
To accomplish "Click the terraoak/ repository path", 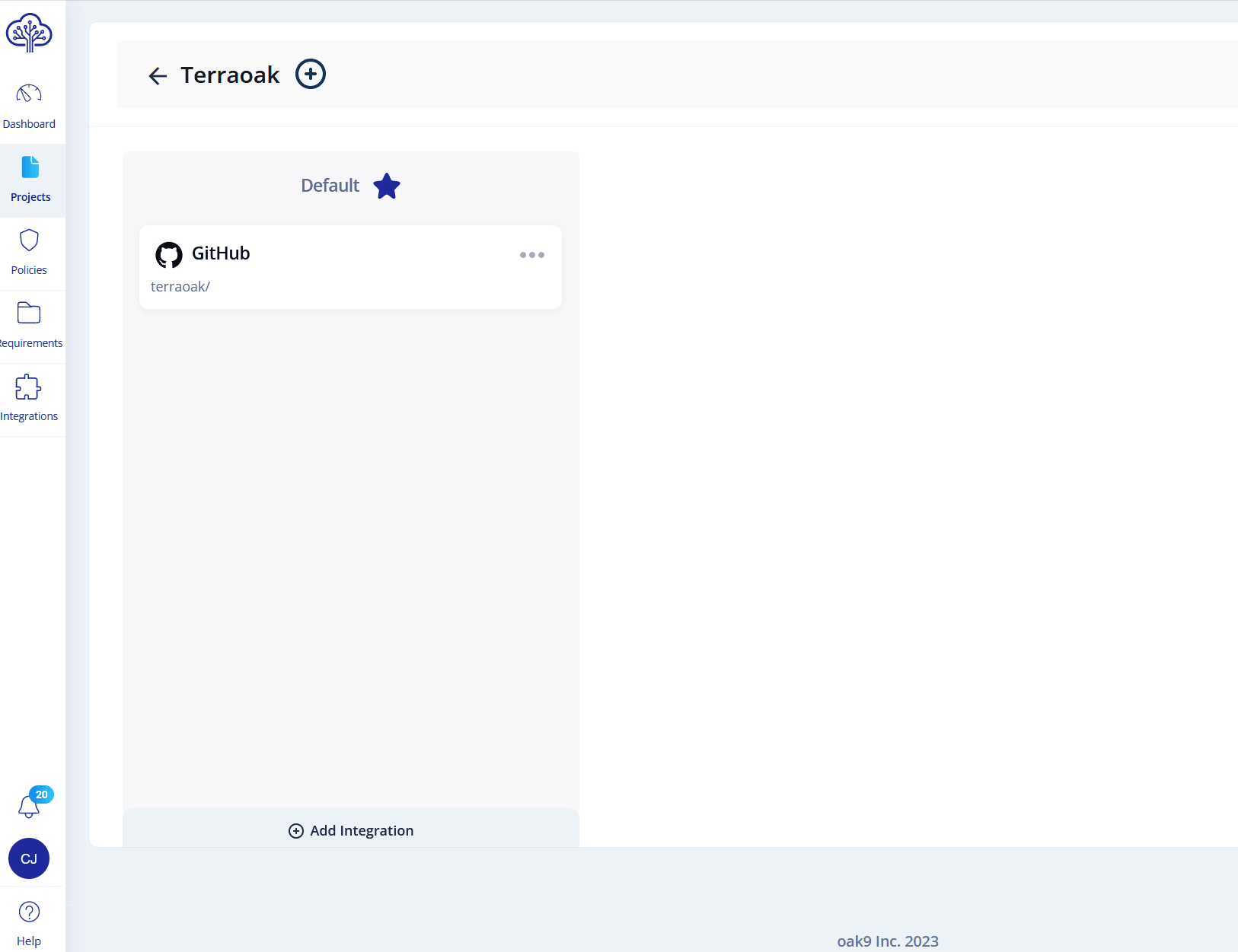I will coord(180,287).
